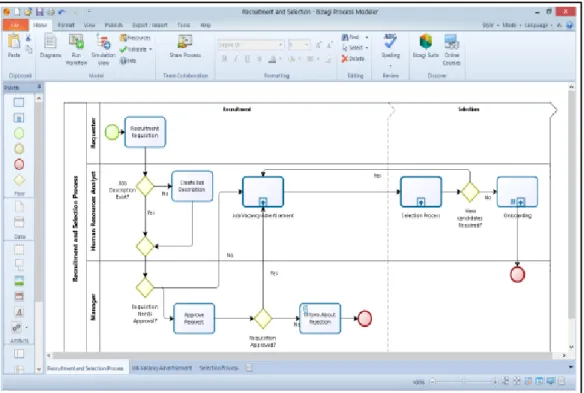Click the Cut scissors icon
Viewport: 584px width, 393px height.
click(28, 38)
